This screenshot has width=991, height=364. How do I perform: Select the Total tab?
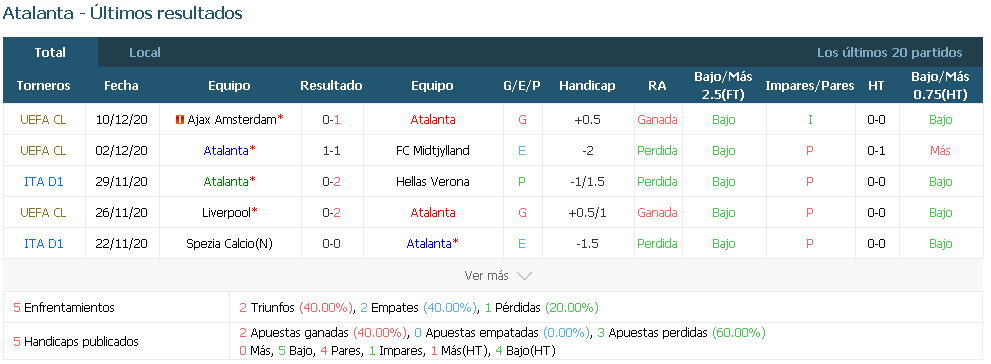click(50, 52)
